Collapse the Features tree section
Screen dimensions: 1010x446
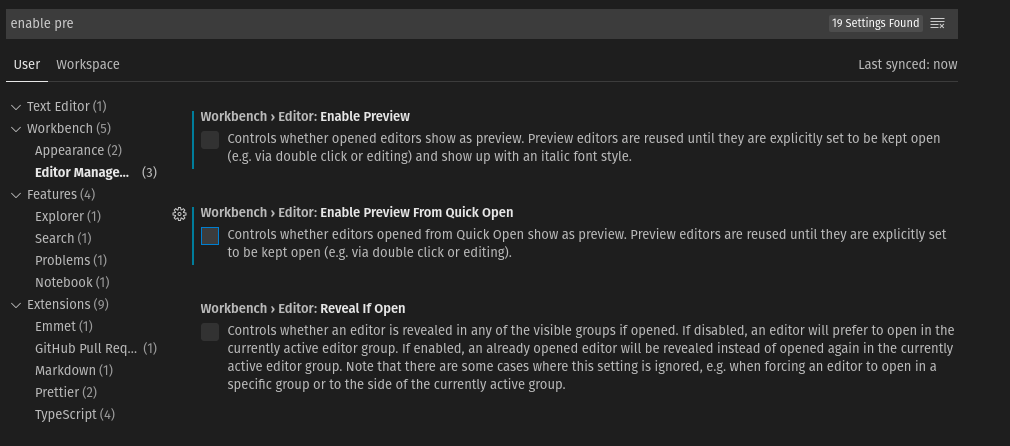coord(16,195)
